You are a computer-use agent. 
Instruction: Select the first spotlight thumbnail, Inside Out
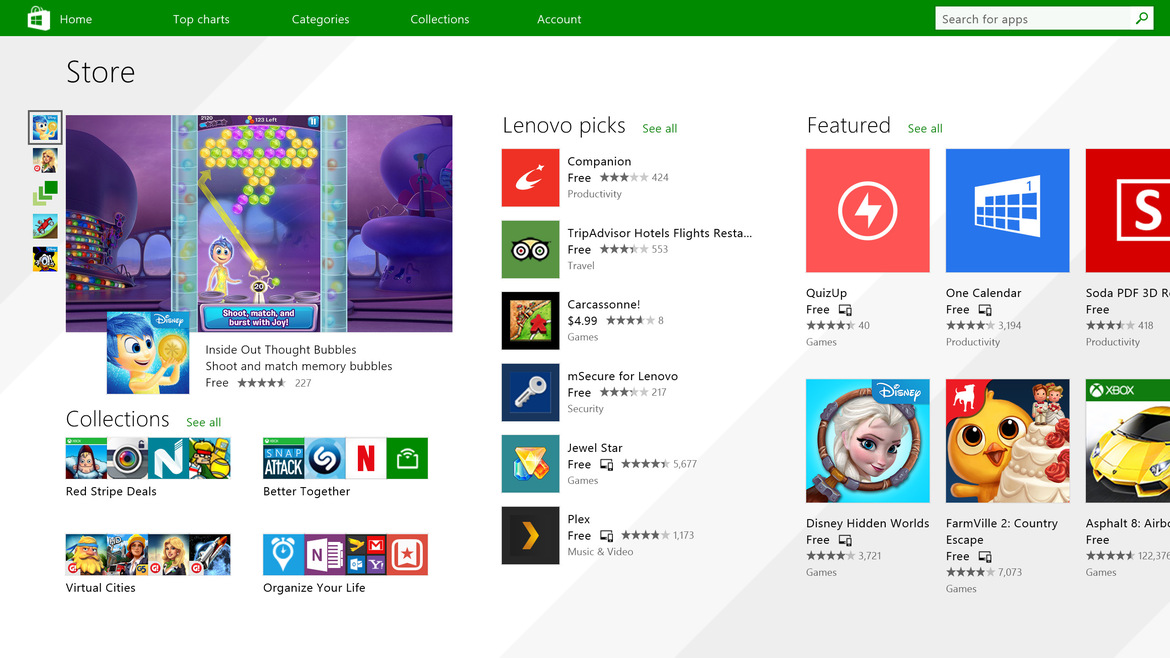[45, 128]
